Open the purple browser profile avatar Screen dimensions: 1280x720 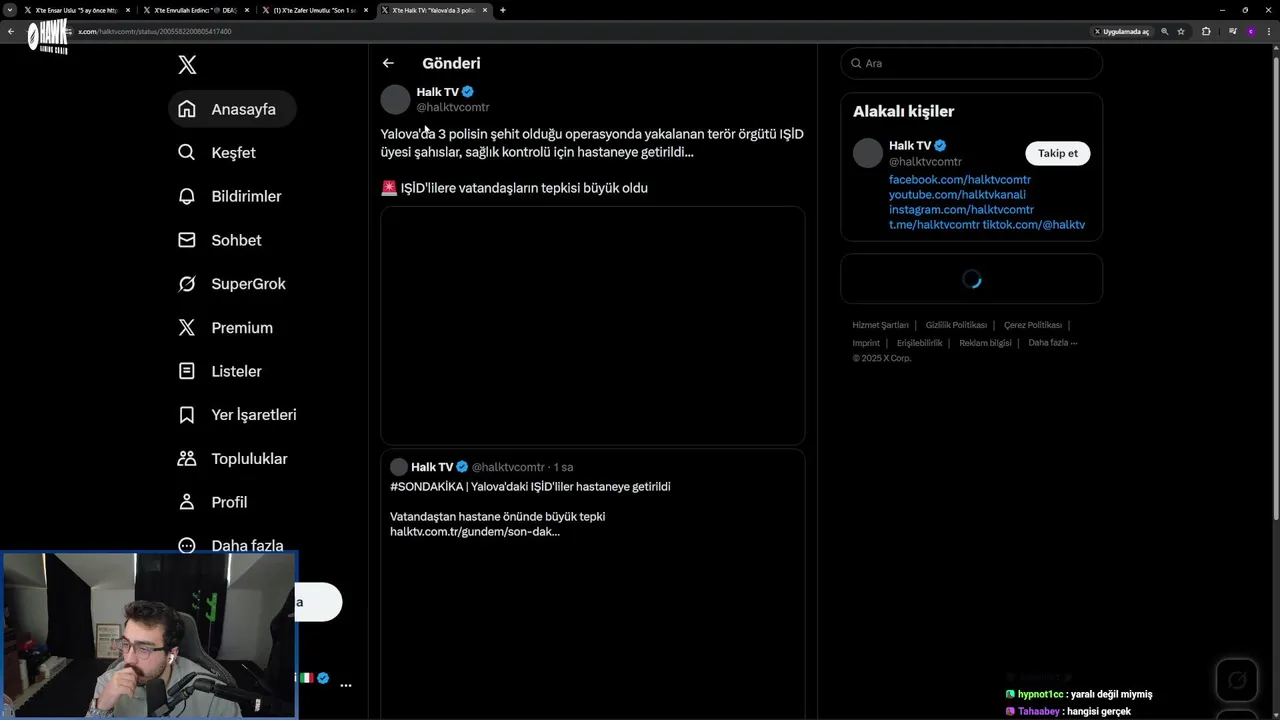1250,31
